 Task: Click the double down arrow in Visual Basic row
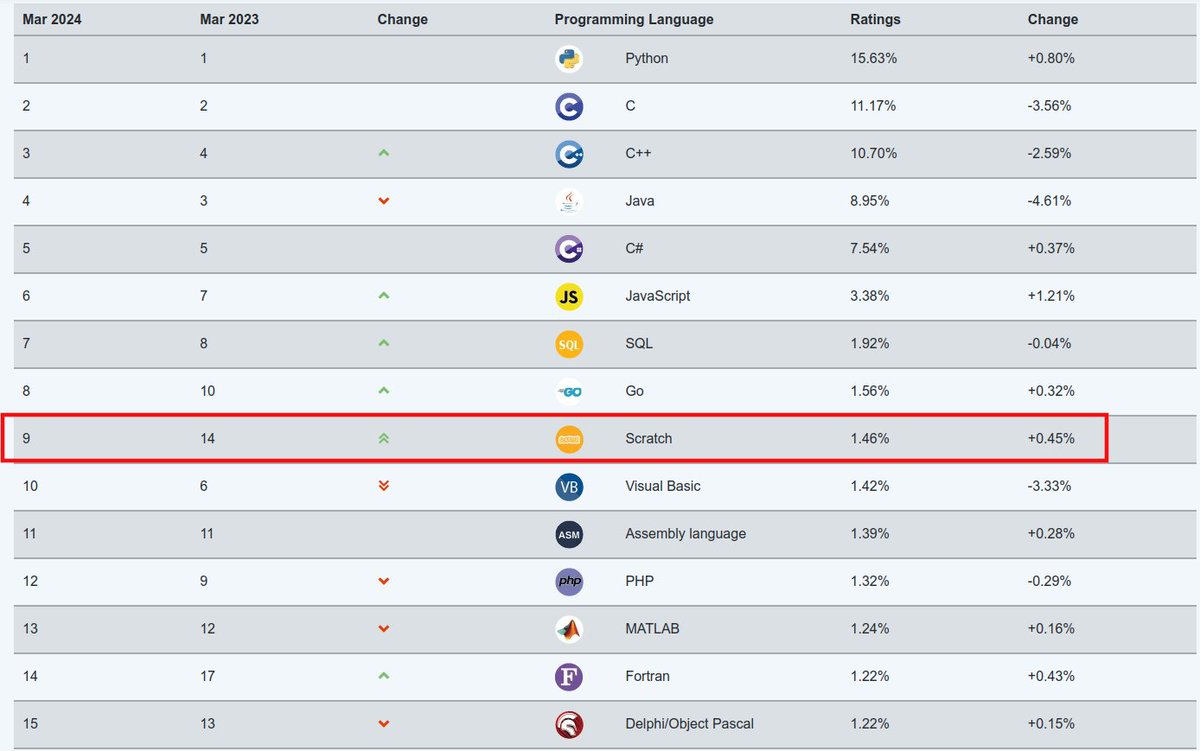click(384, 486)
